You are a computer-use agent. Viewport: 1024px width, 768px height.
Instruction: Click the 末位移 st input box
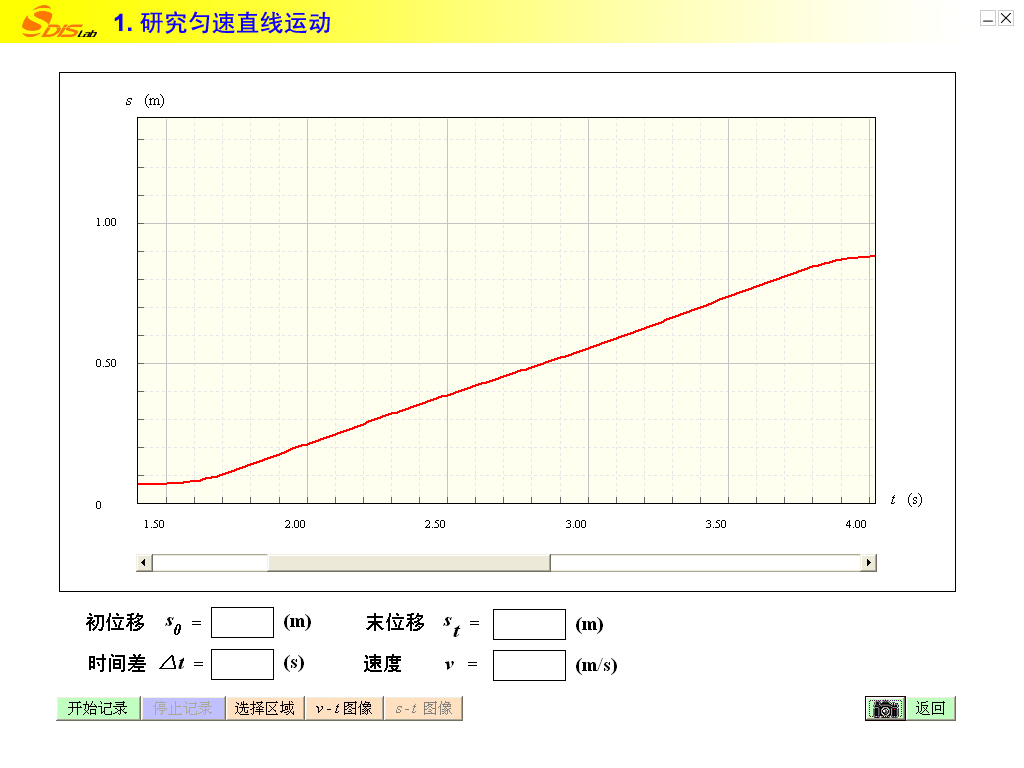(x=529, y=624)
